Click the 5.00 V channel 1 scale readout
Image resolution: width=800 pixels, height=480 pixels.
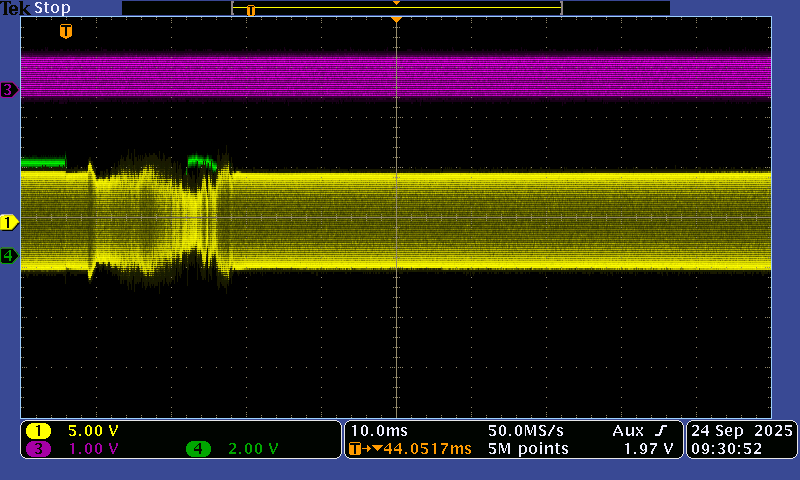click(93, 431)
